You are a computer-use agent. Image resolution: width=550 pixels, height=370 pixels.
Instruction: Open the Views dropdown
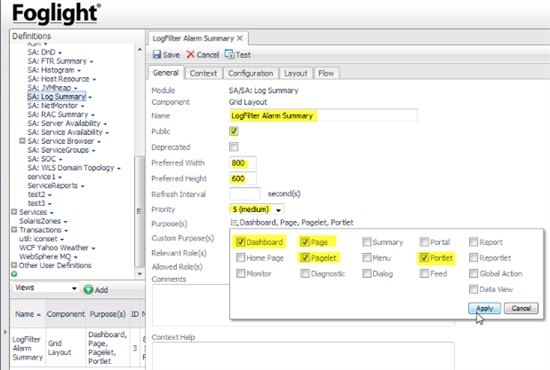[x=74, y=288]
